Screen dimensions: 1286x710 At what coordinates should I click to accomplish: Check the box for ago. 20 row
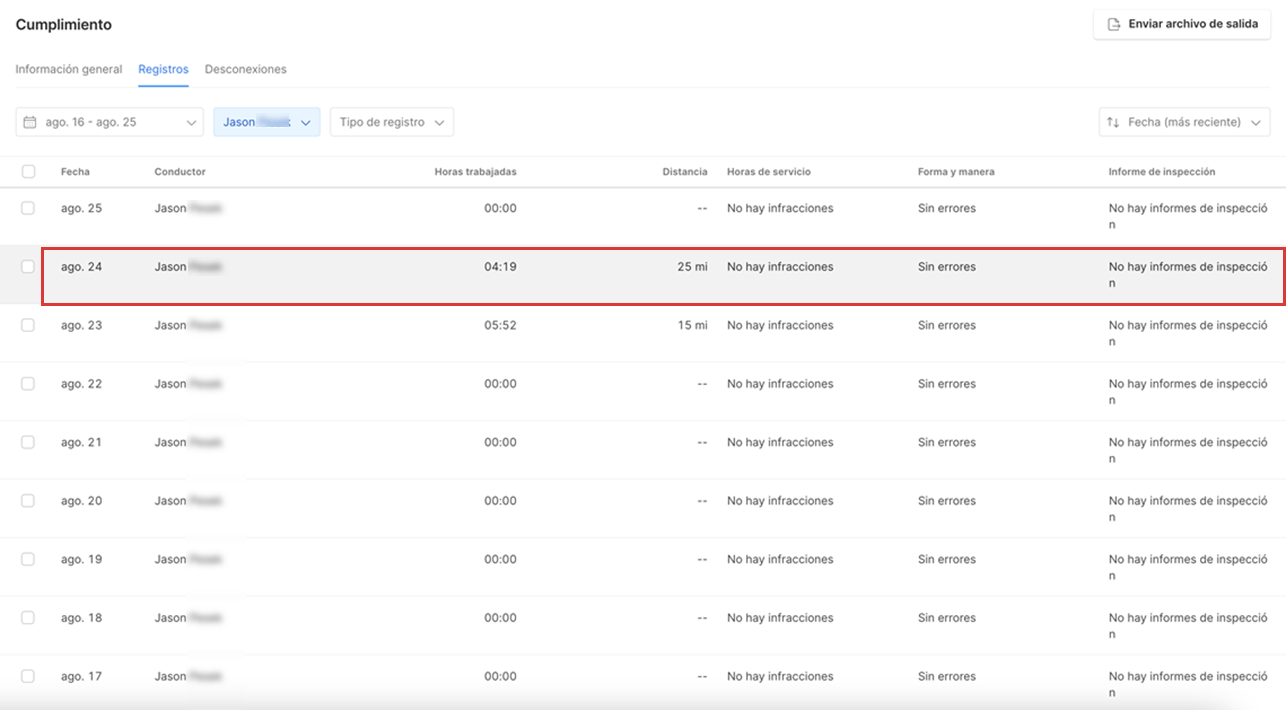[x=28, y=501]
